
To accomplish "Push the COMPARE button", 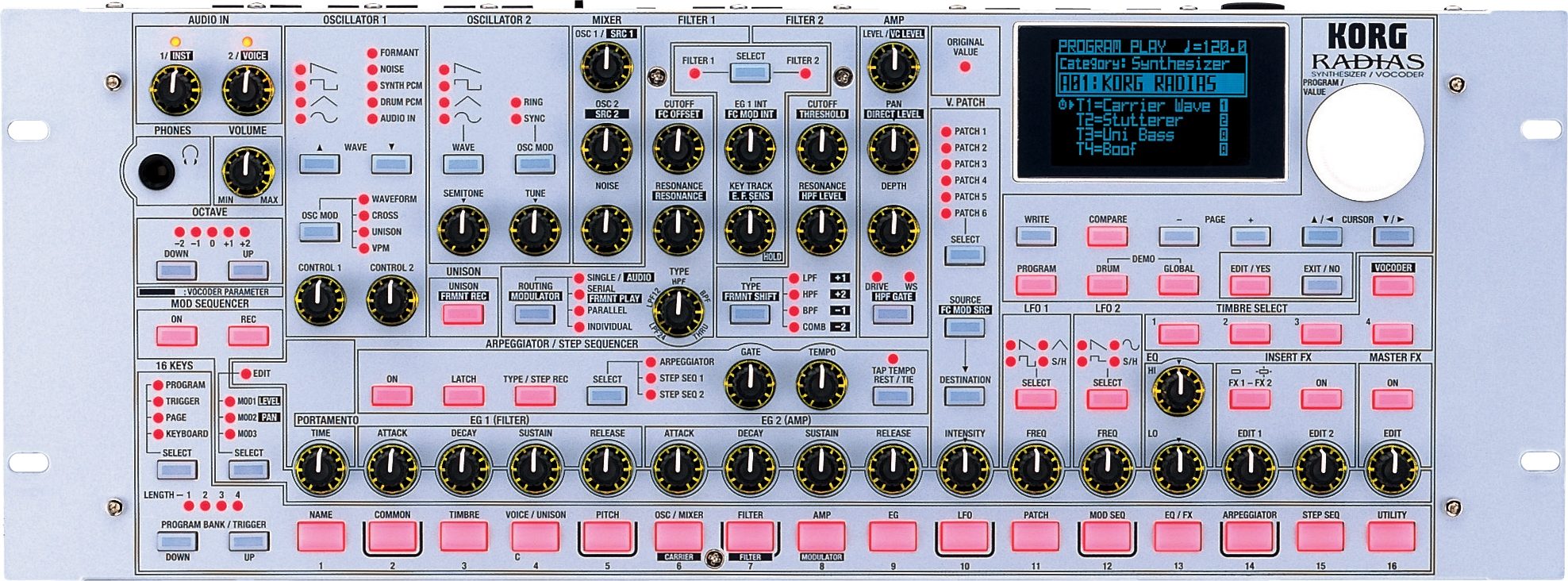I will coord(1108,236).
